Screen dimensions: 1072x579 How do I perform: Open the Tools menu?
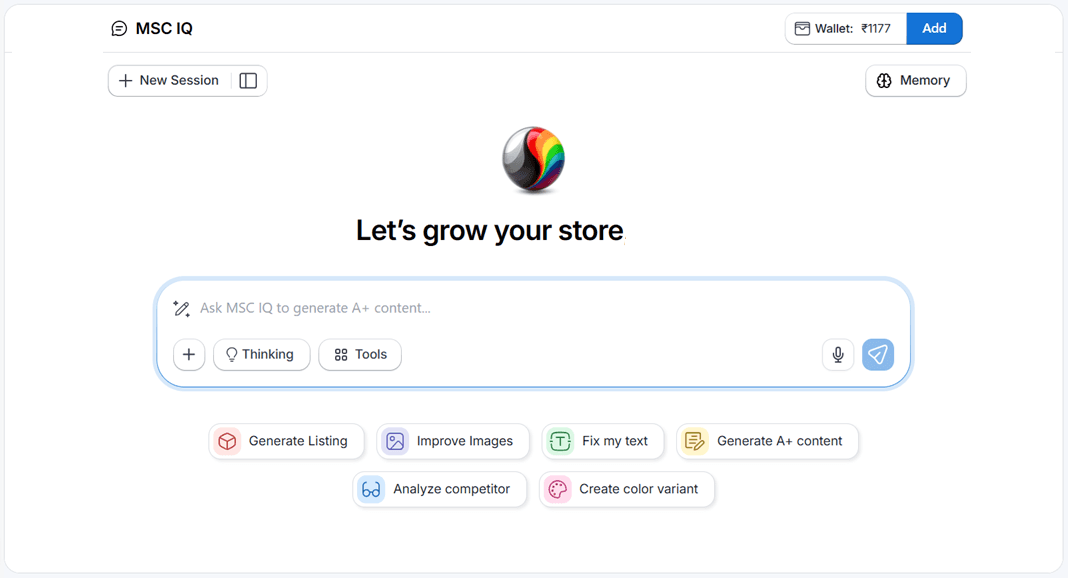pos(360,355)
